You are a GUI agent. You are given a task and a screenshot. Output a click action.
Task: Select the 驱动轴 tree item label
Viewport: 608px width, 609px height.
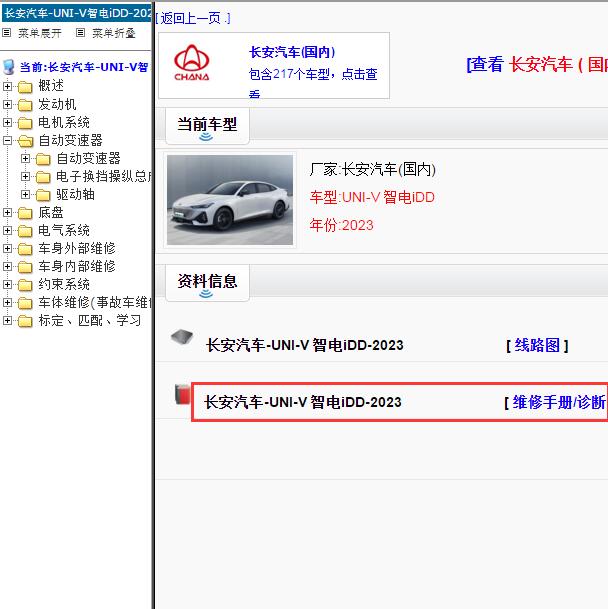tap(75, 195)
